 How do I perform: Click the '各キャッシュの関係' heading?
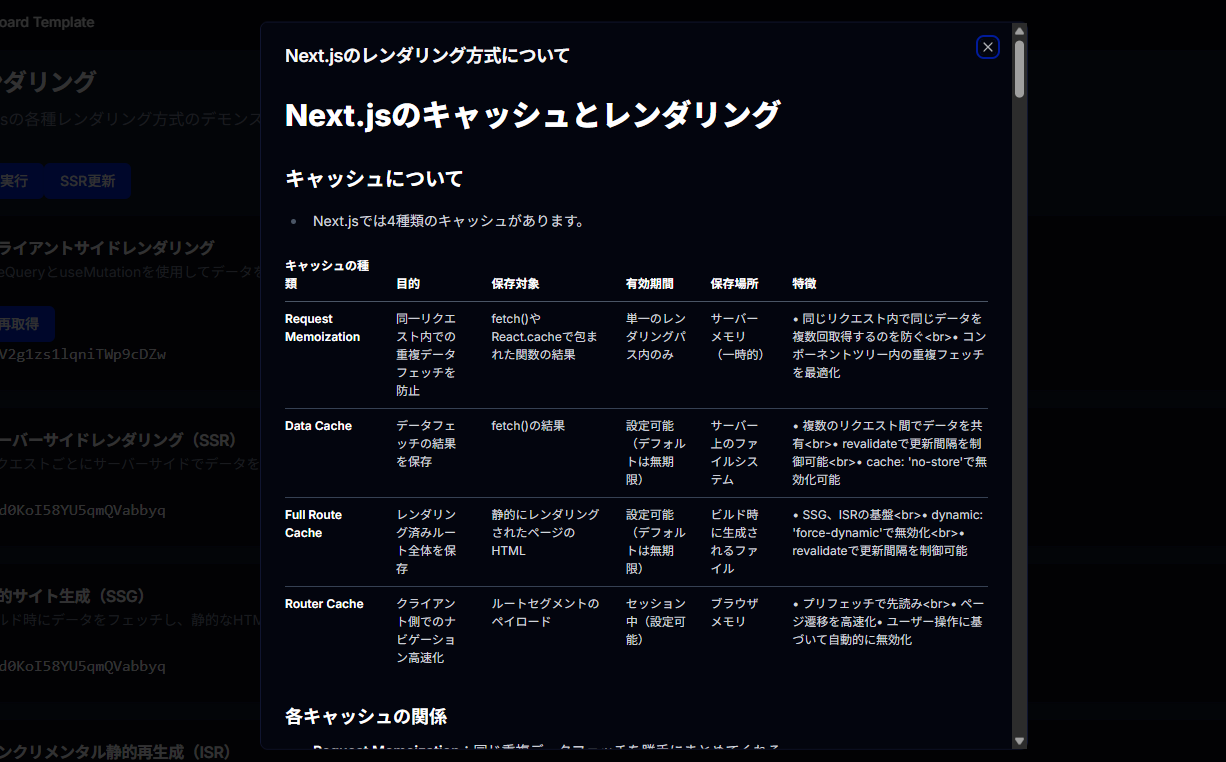(366, 717)
